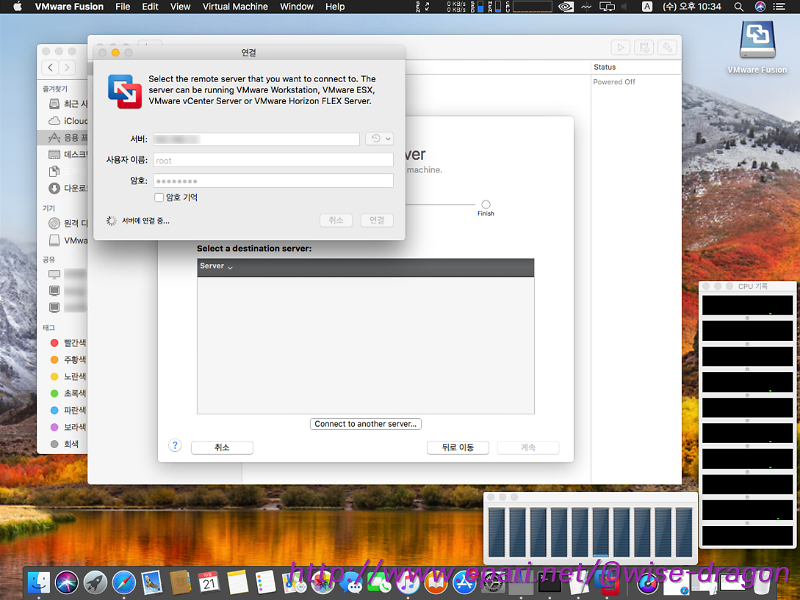The height and width of the screenshot is (600, 800).
Task: Open 다운로드 folder in Finder sidebar
Action: [x=68, y=188]
